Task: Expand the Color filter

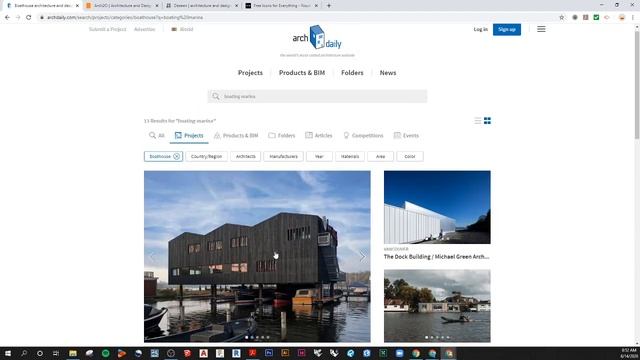Action: click(410, 156)
